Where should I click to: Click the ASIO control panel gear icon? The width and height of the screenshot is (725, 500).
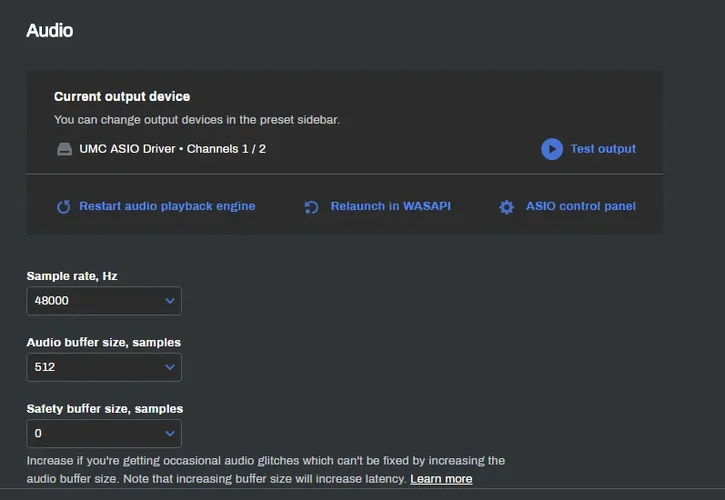tap(506, 207)
